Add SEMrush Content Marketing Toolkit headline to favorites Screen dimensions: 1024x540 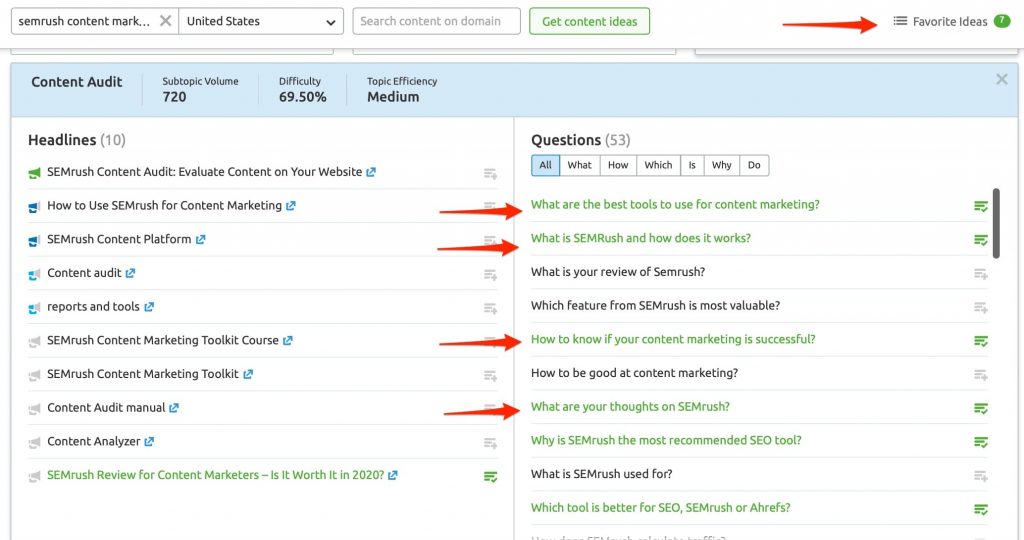490,375
